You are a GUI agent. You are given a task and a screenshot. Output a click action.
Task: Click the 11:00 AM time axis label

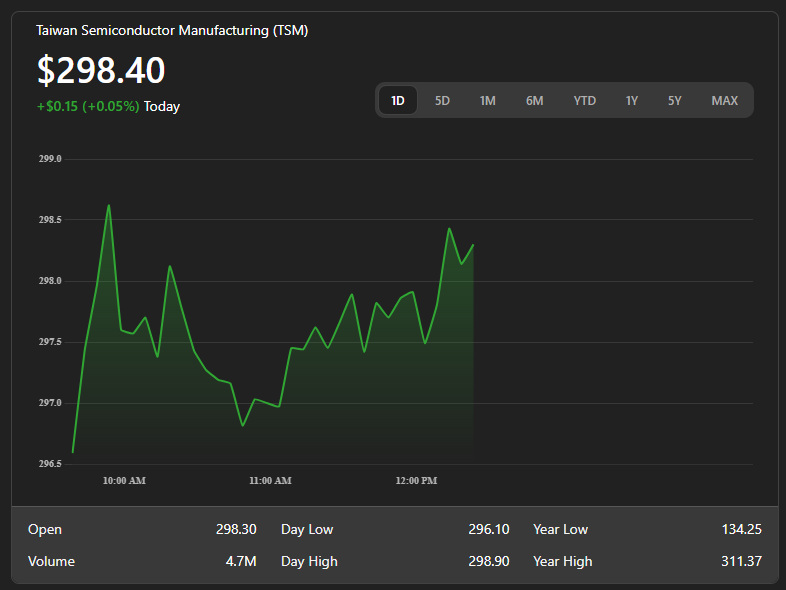coord(270,481)
